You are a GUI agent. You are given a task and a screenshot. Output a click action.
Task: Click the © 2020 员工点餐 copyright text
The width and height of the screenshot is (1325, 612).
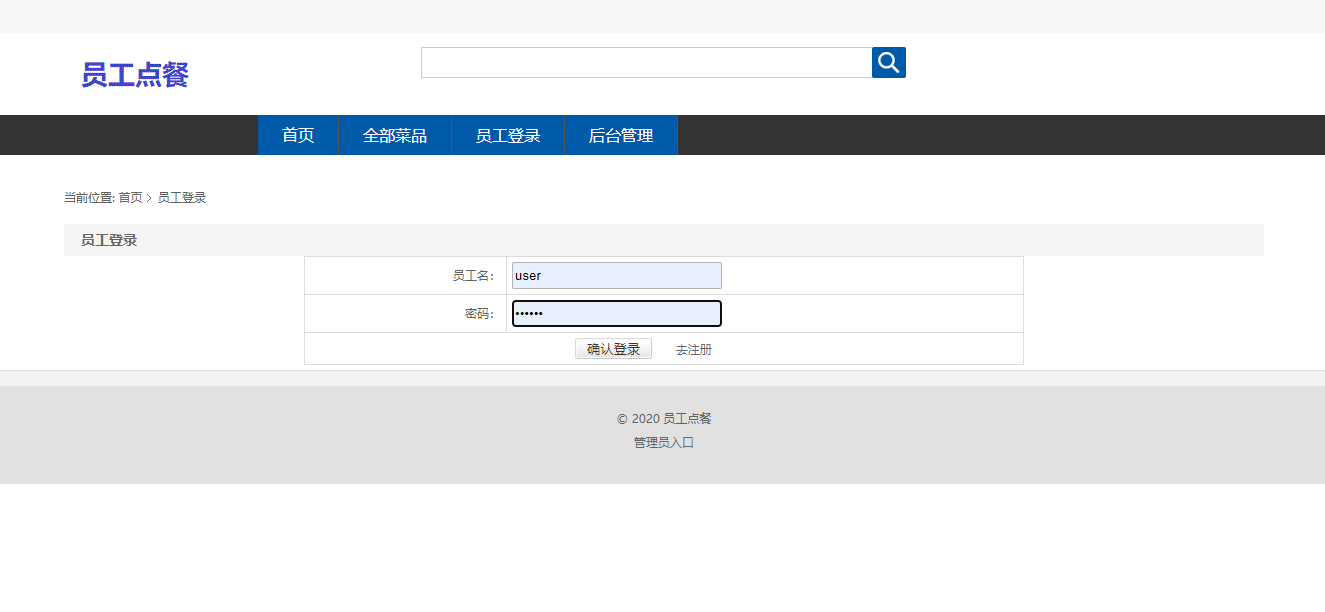[662, 418]
